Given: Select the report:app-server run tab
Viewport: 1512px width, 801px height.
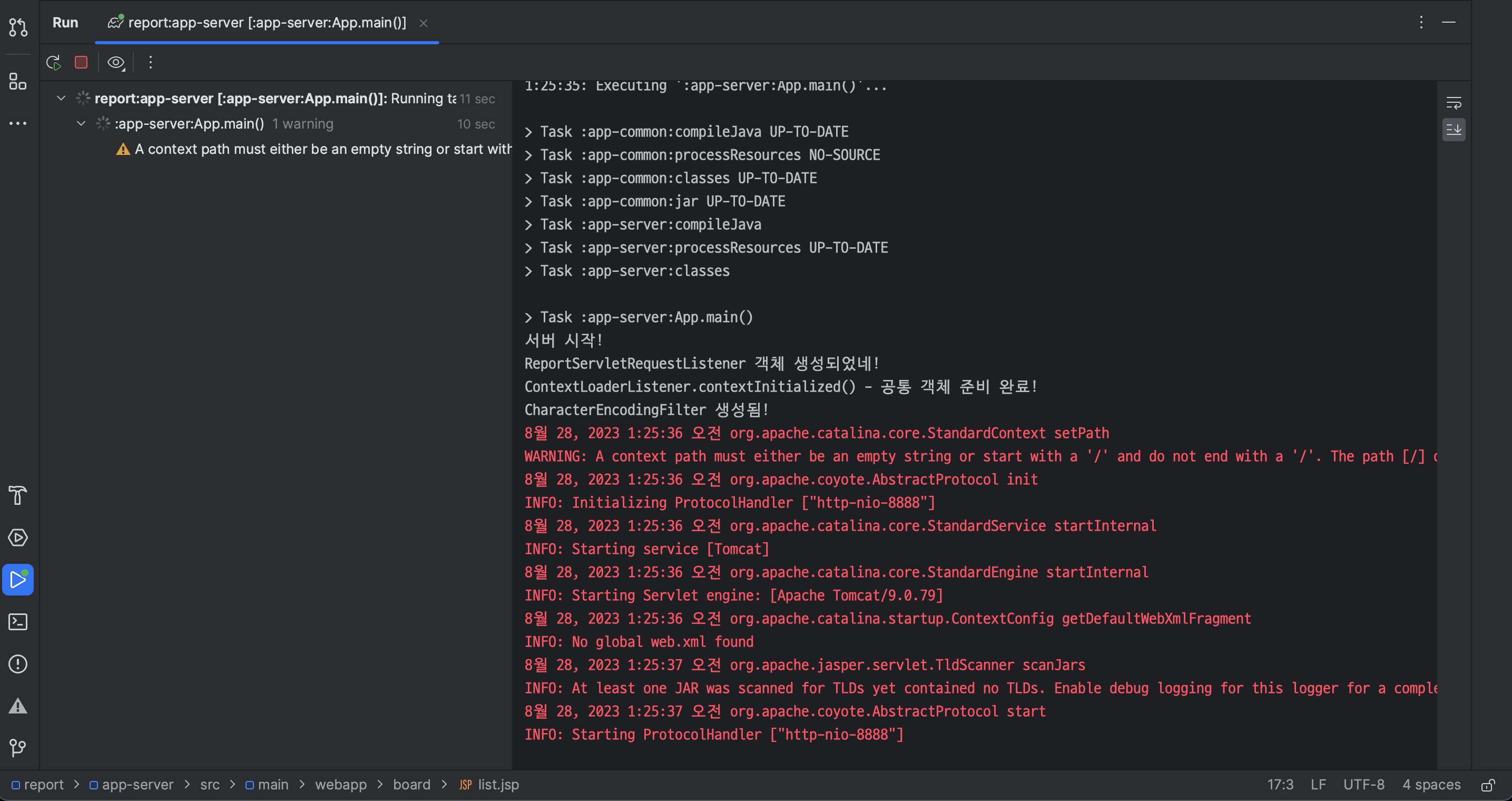Looking at the screenshot, I should (x=267, y=23).
